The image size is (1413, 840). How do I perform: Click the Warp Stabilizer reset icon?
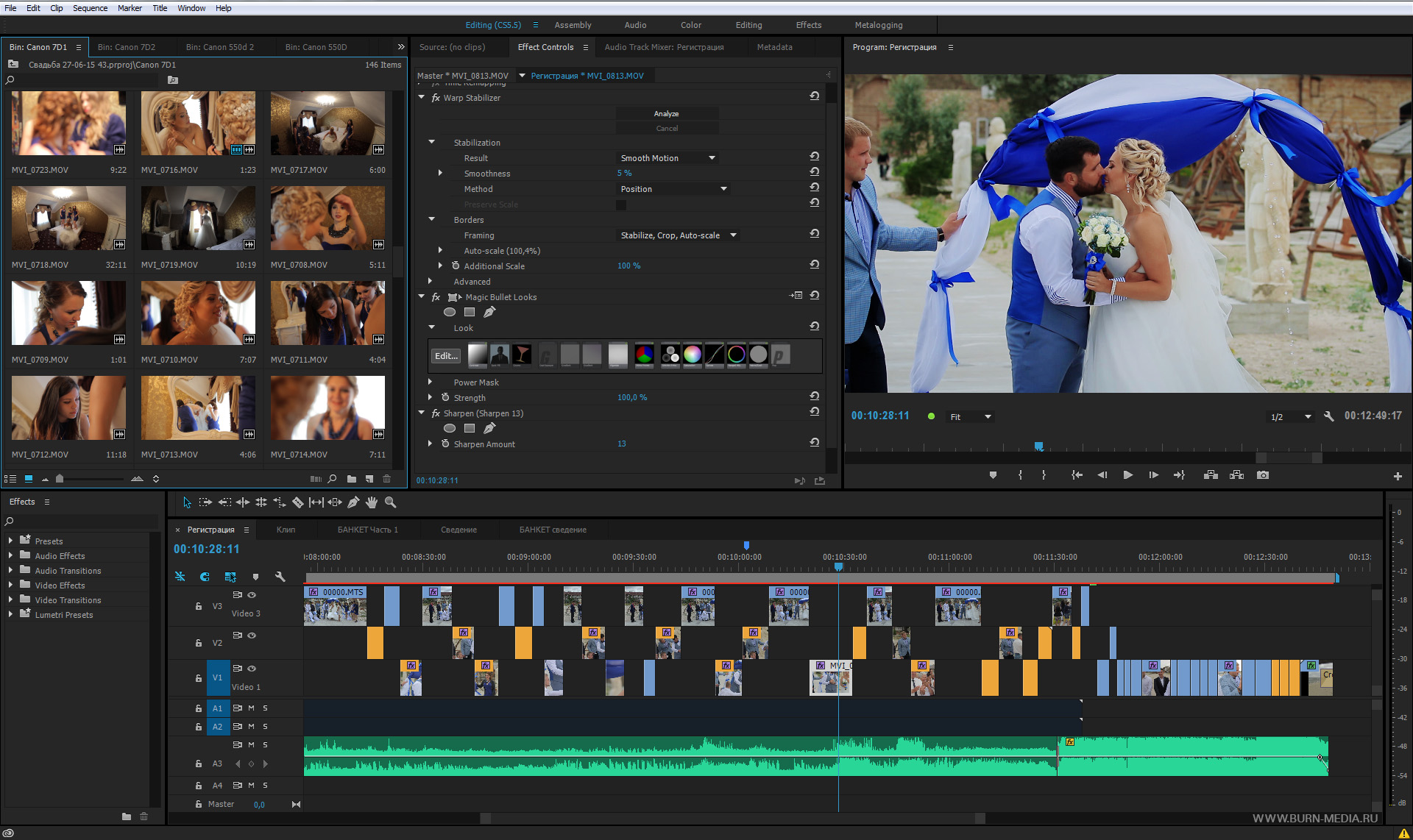point(815,97)
